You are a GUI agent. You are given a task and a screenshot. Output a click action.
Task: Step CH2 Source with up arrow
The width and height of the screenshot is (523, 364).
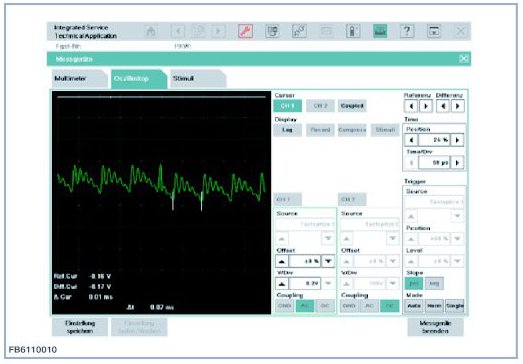click(x=347, y=239)
